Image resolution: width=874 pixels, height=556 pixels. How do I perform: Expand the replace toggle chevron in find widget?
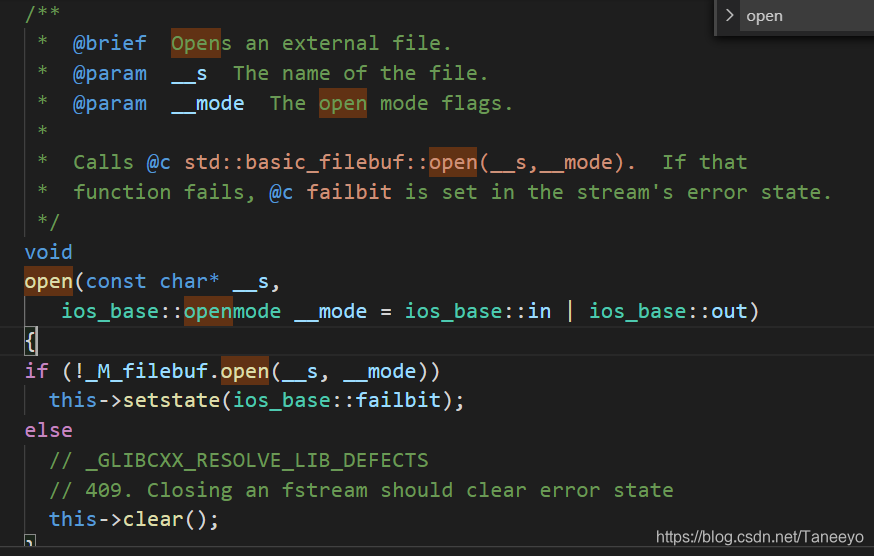click(x=729, y=16)
